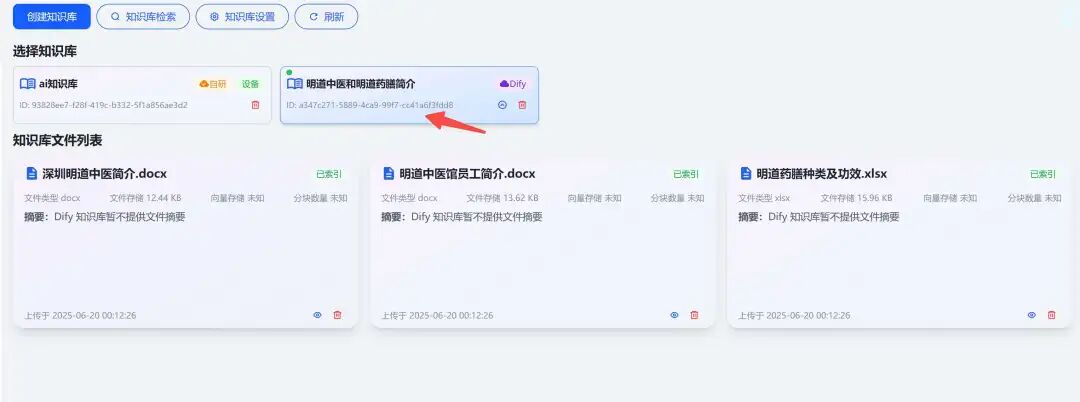1080x402 pixels.
Task: Click the 创建知识库 button
Action: [52, 17]
